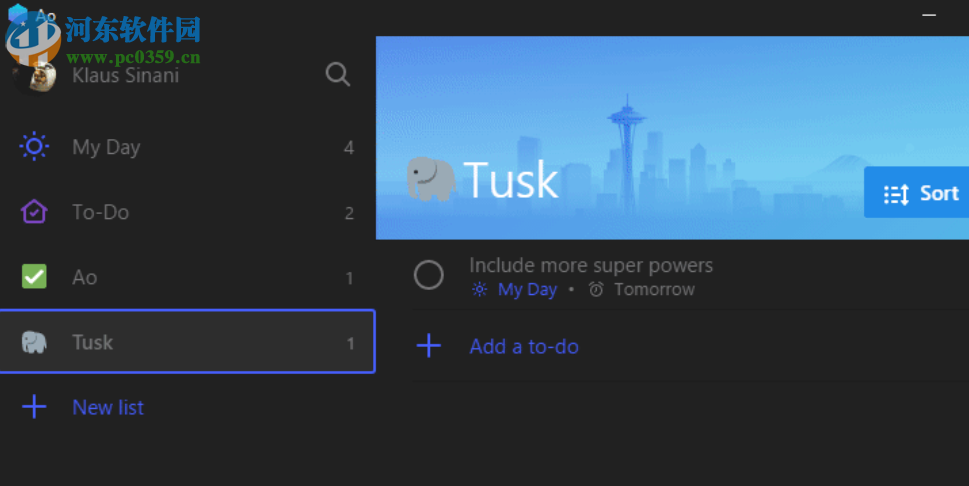Image resolution: width=969 pixels, height=486 pixels.
Task: Click the user profile avatar picture
Action: (42, 75)
